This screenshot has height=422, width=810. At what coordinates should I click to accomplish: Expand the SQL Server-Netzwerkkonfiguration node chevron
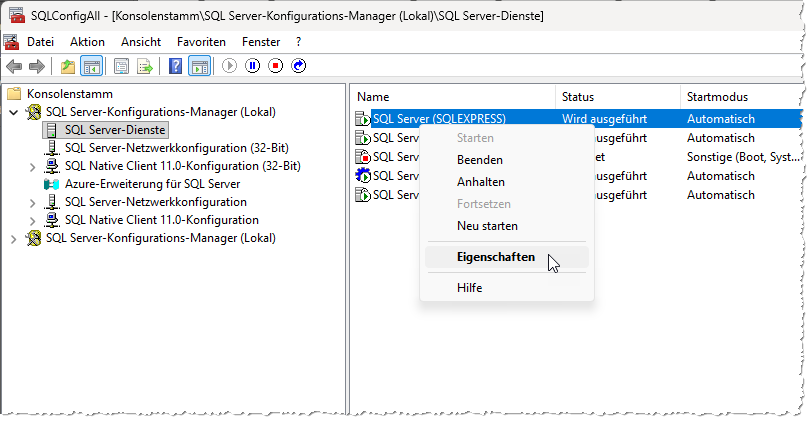[33, 202]
